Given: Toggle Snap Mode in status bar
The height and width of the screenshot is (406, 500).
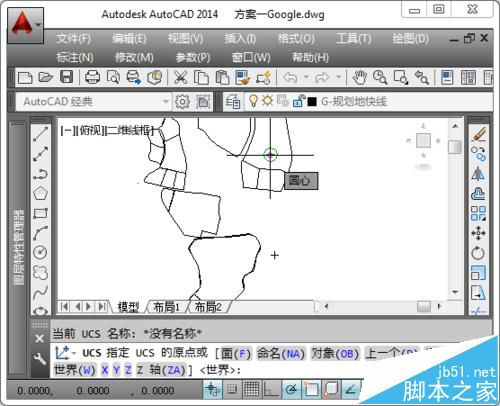Looking at the screenshot, I should point(232,389).
